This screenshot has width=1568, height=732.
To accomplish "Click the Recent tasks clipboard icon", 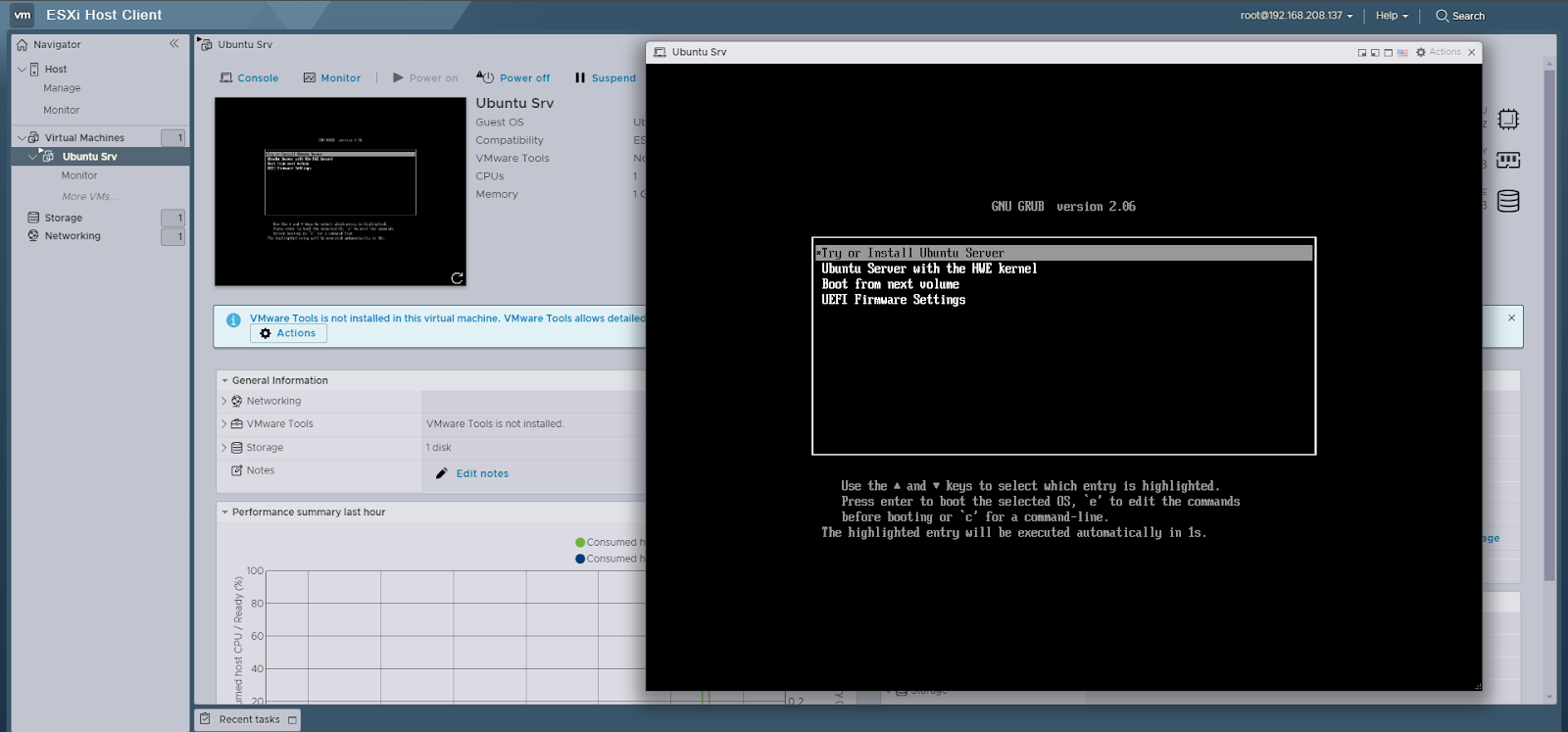I will pos(205,719).
